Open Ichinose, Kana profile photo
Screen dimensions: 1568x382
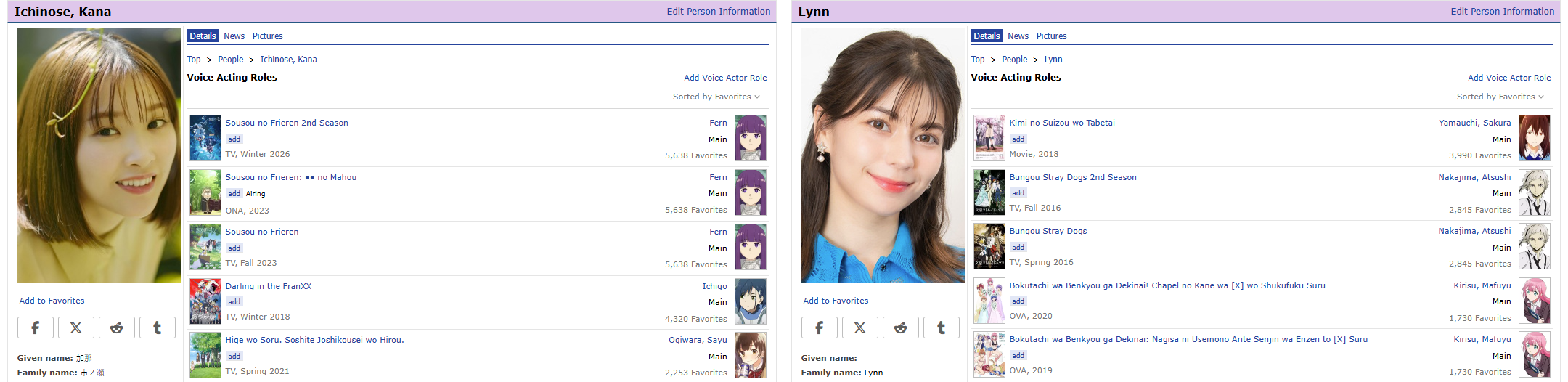(x=99, y=155)
